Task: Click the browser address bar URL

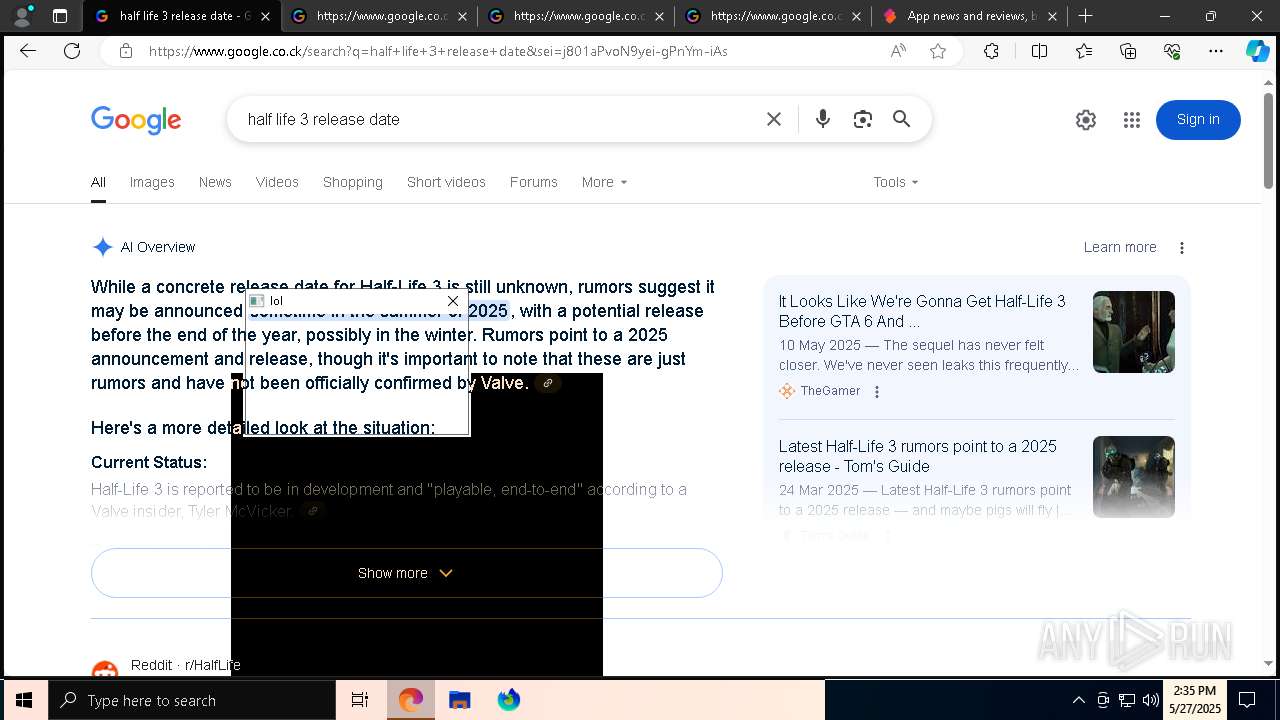Action: (438, 51)
